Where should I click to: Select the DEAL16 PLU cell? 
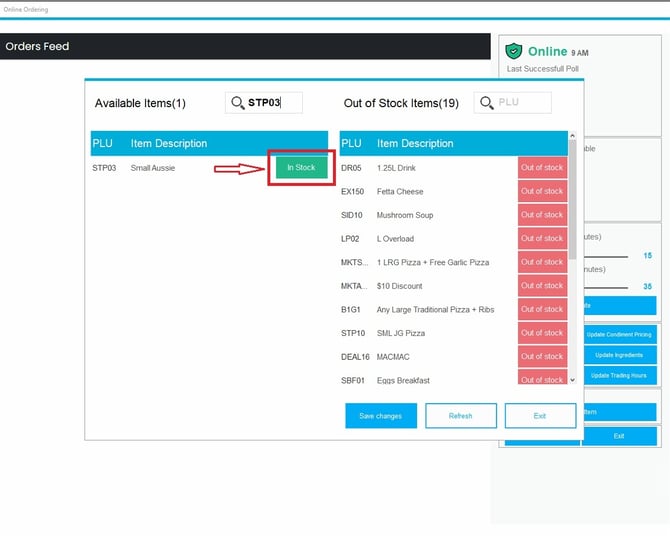click(x=355, y=357)
